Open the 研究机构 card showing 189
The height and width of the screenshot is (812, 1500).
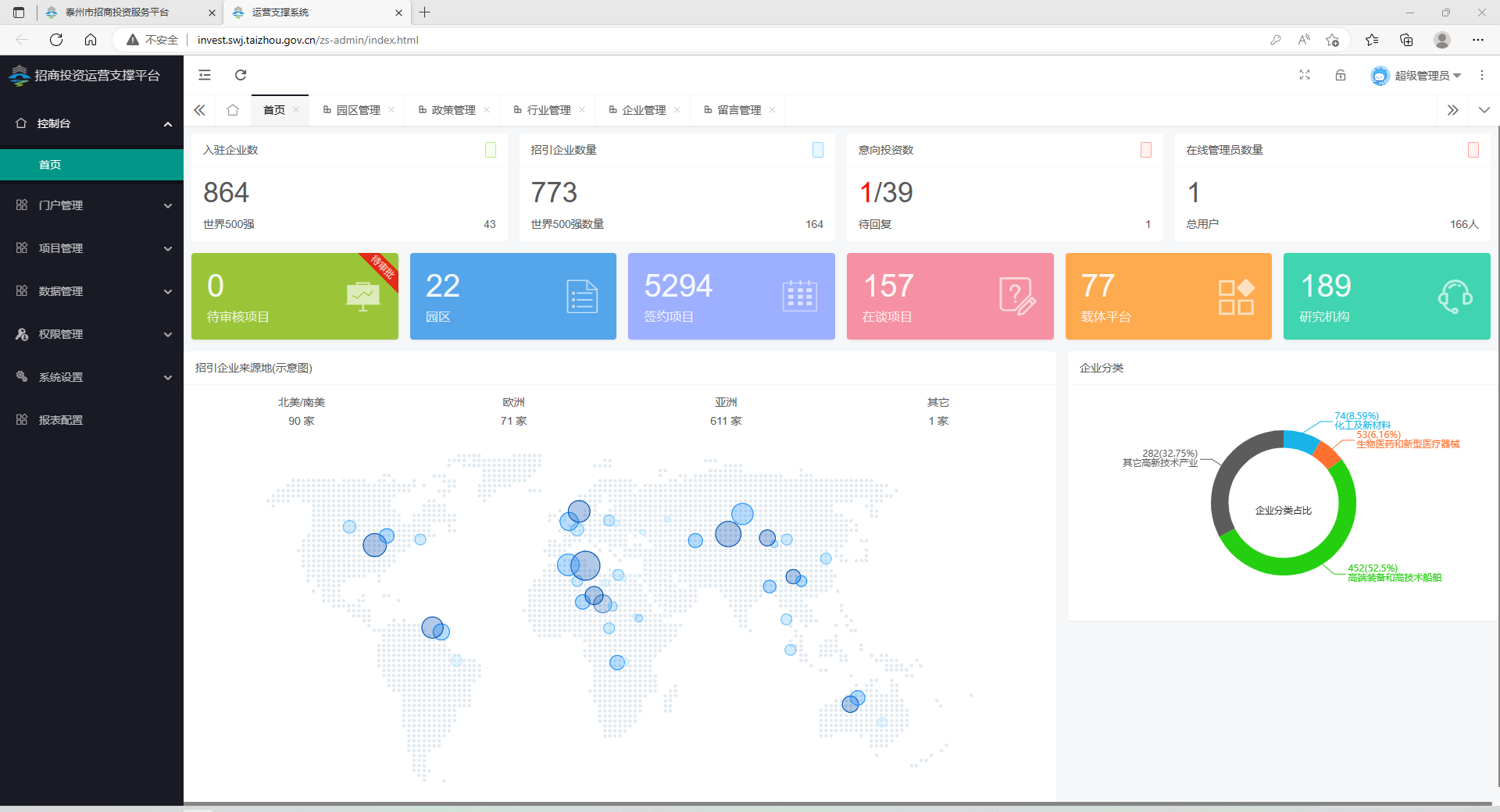pos(1387,296)
